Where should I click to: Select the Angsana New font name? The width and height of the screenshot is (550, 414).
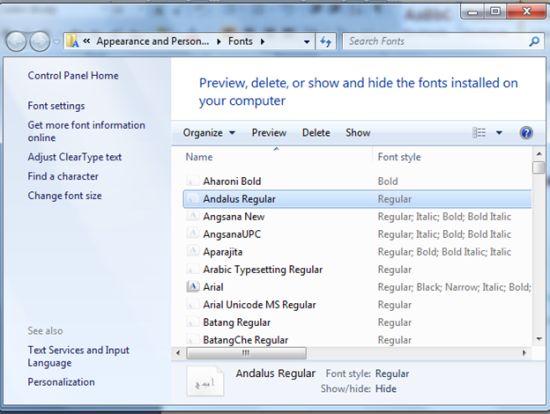(x=234, y=216)
